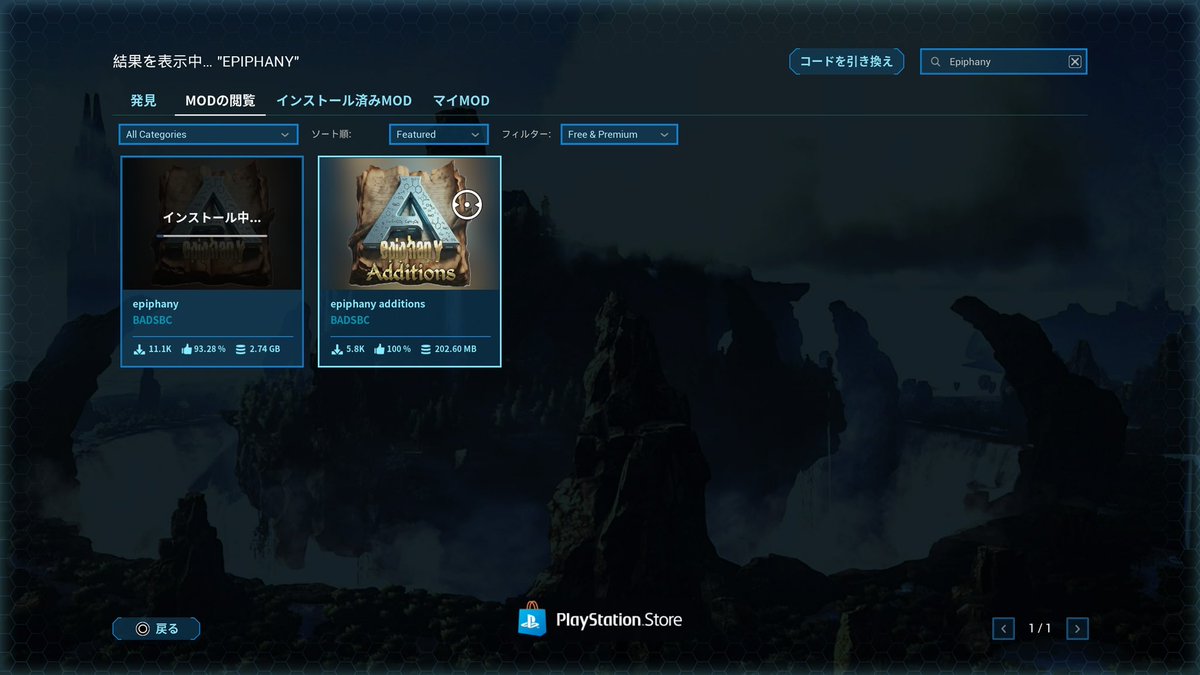Open the PlayStation Store link
The width and height of the screenshot is (1200, 675).
click(x=600, y=620)
